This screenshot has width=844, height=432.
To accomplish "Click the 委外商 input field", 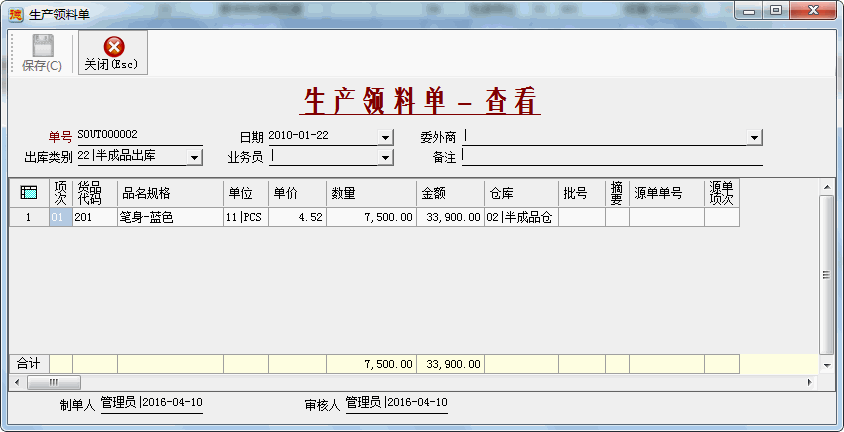I will click(606, 137).
